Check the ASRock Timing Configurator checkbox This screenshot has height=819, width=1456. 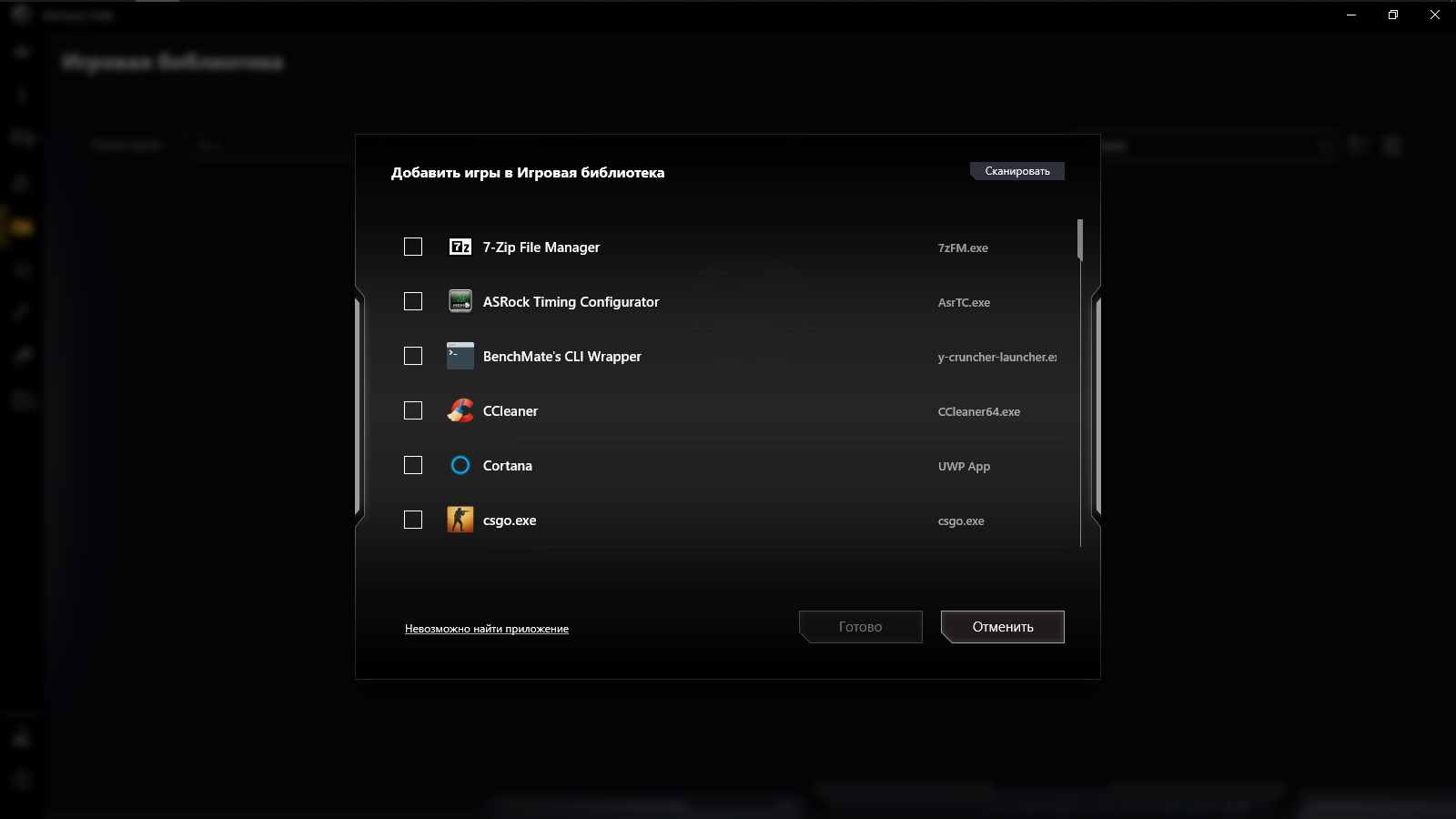[413, 301]
